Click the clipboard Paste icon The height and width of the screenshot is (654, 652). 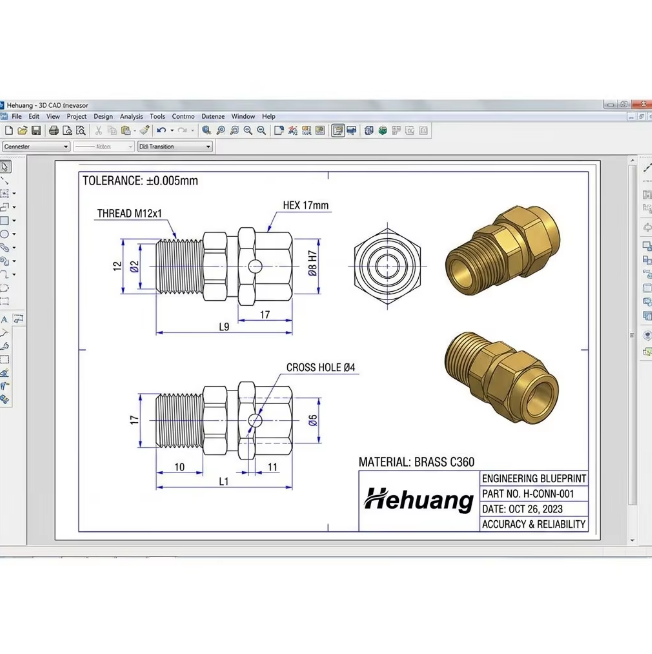click(126, 131)
